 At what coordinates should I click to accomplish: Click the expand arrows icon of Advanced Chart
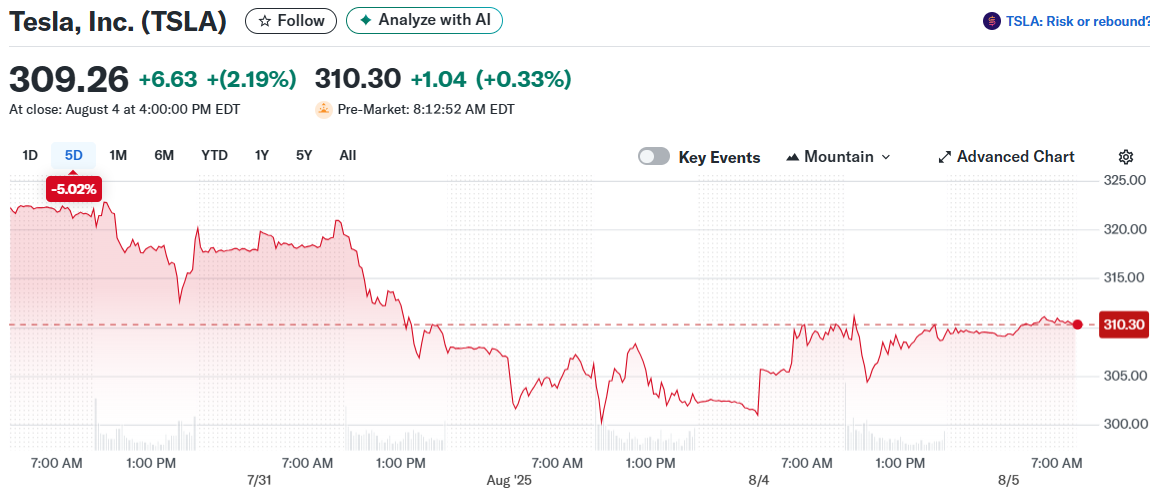click(x=945, y=157)
